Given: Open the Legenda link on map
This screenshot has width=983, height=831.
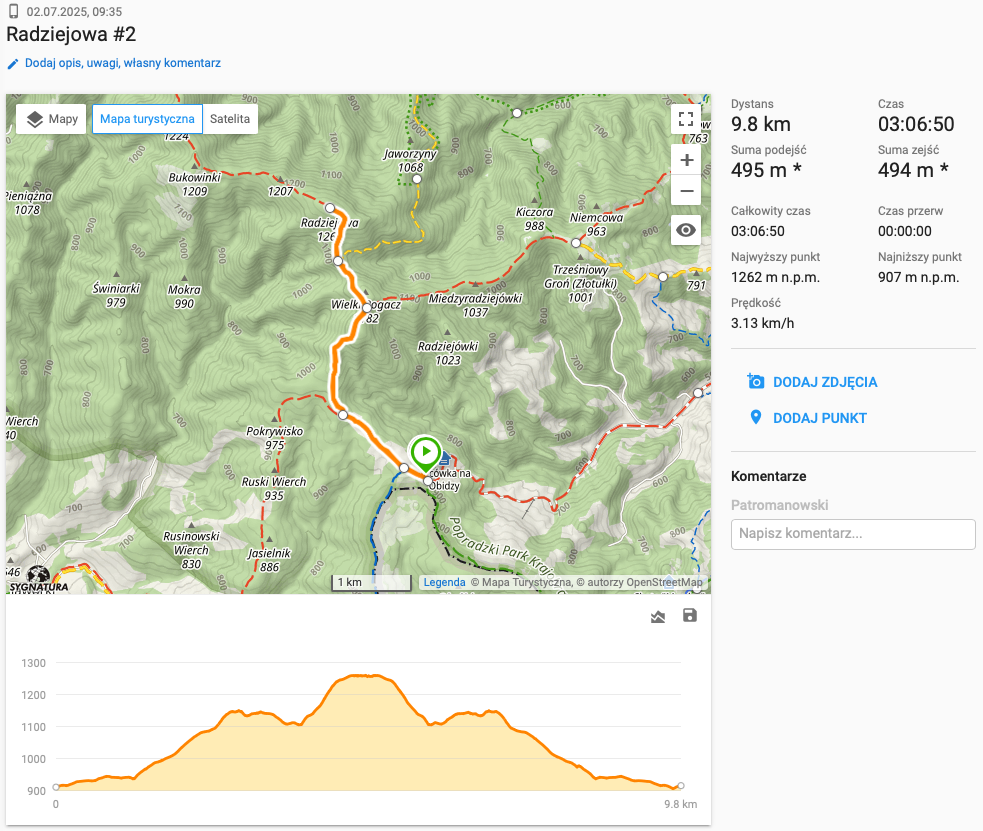Looking at the screenshot, I should click(444, 582).
